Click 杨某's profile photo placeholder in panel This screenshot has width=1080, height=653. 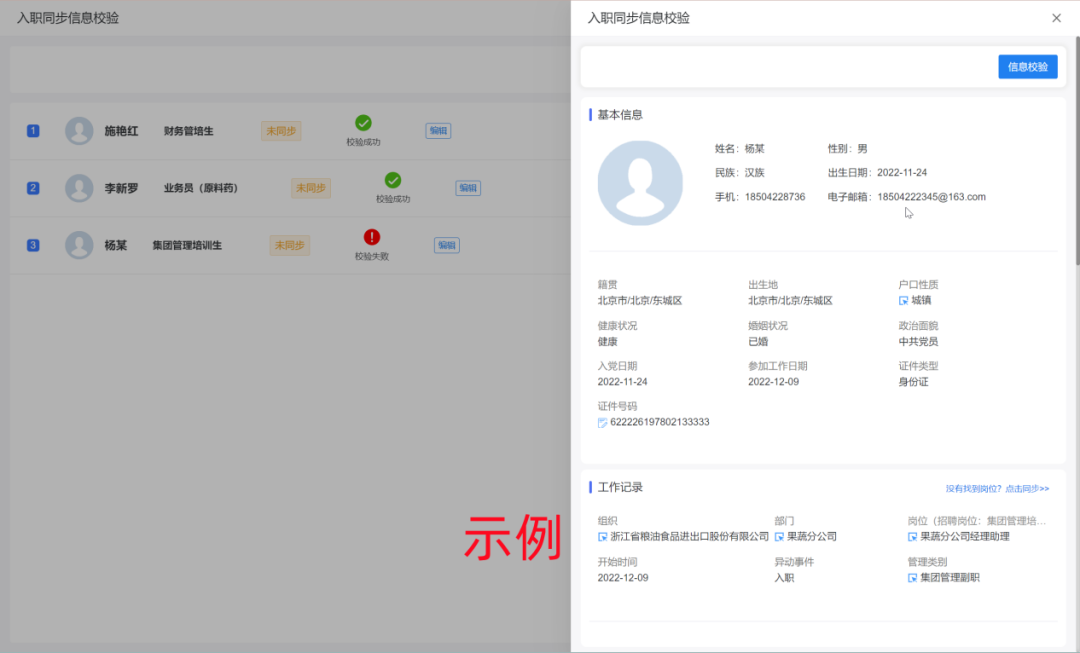(x=640, y=183)
